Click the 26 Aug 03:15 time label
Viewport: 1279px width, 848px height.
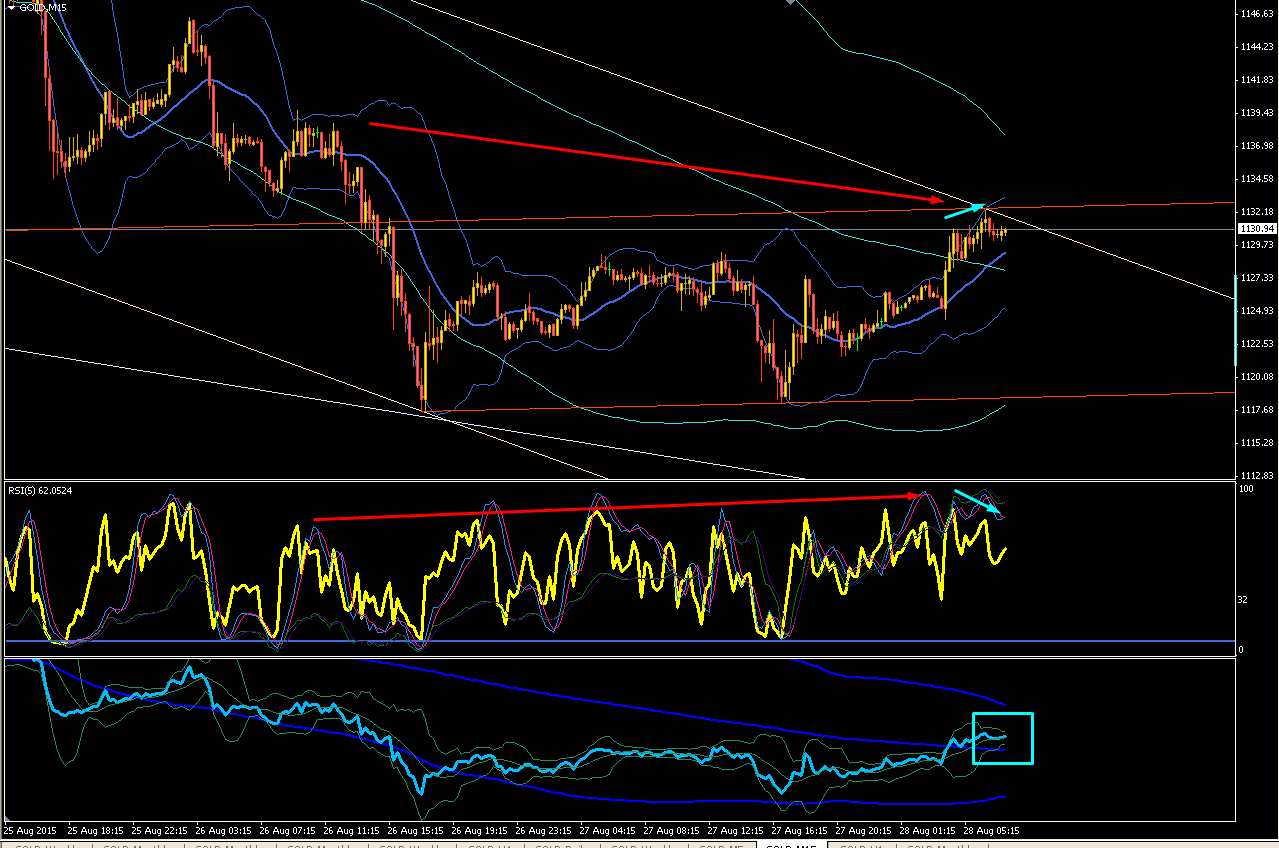(223, 830)
